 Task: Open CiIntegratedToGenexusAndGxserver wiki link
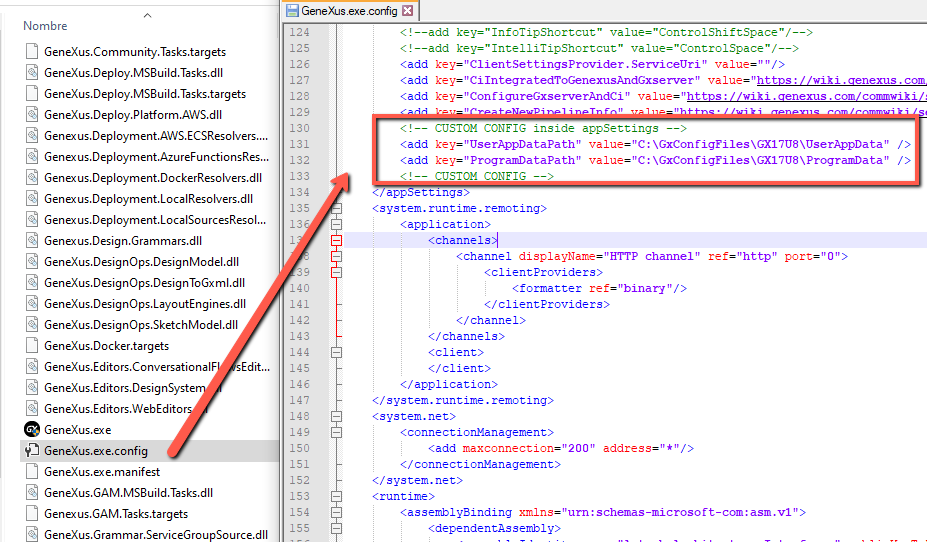pos(841,80)
